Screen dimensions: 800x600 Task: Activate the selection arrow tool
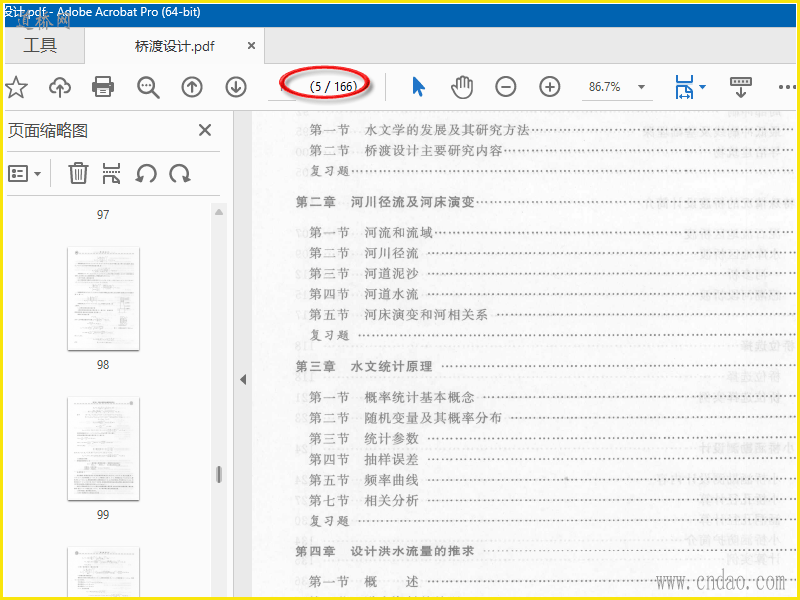418,87
